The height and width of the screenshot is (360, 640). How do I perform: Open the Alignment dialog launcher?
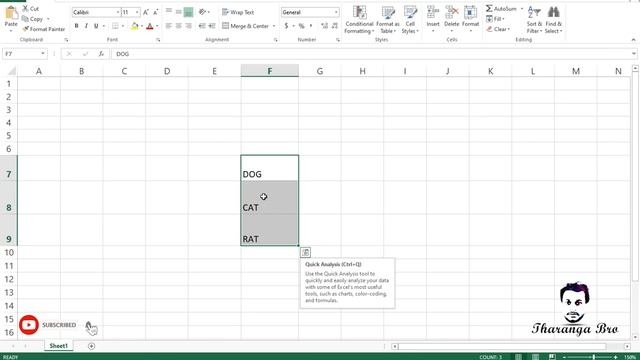pos(276,40)
